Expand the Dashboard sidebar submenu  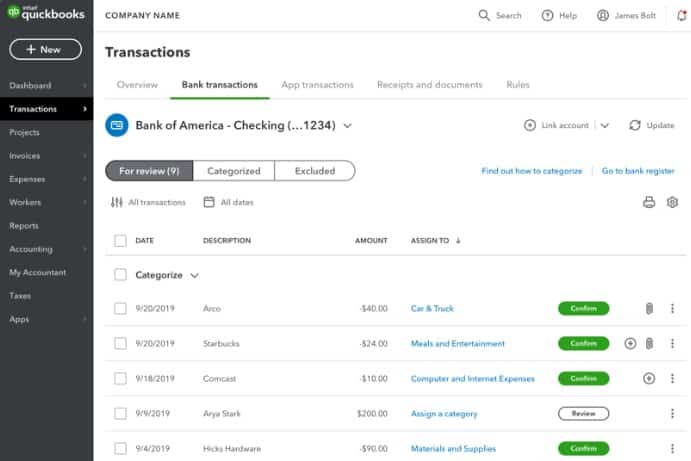point(85,86)
